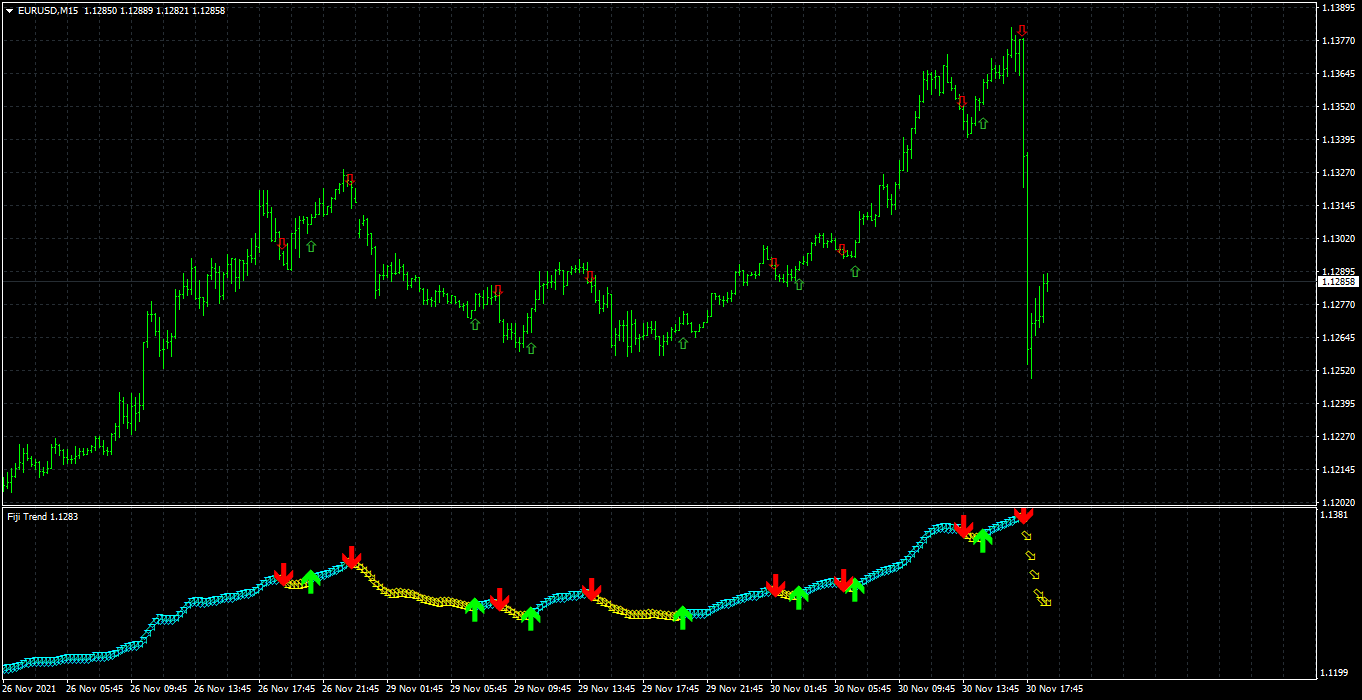
Task: Click the 29 Nov 13:45 time label
Action: click(x=607, y=689)
